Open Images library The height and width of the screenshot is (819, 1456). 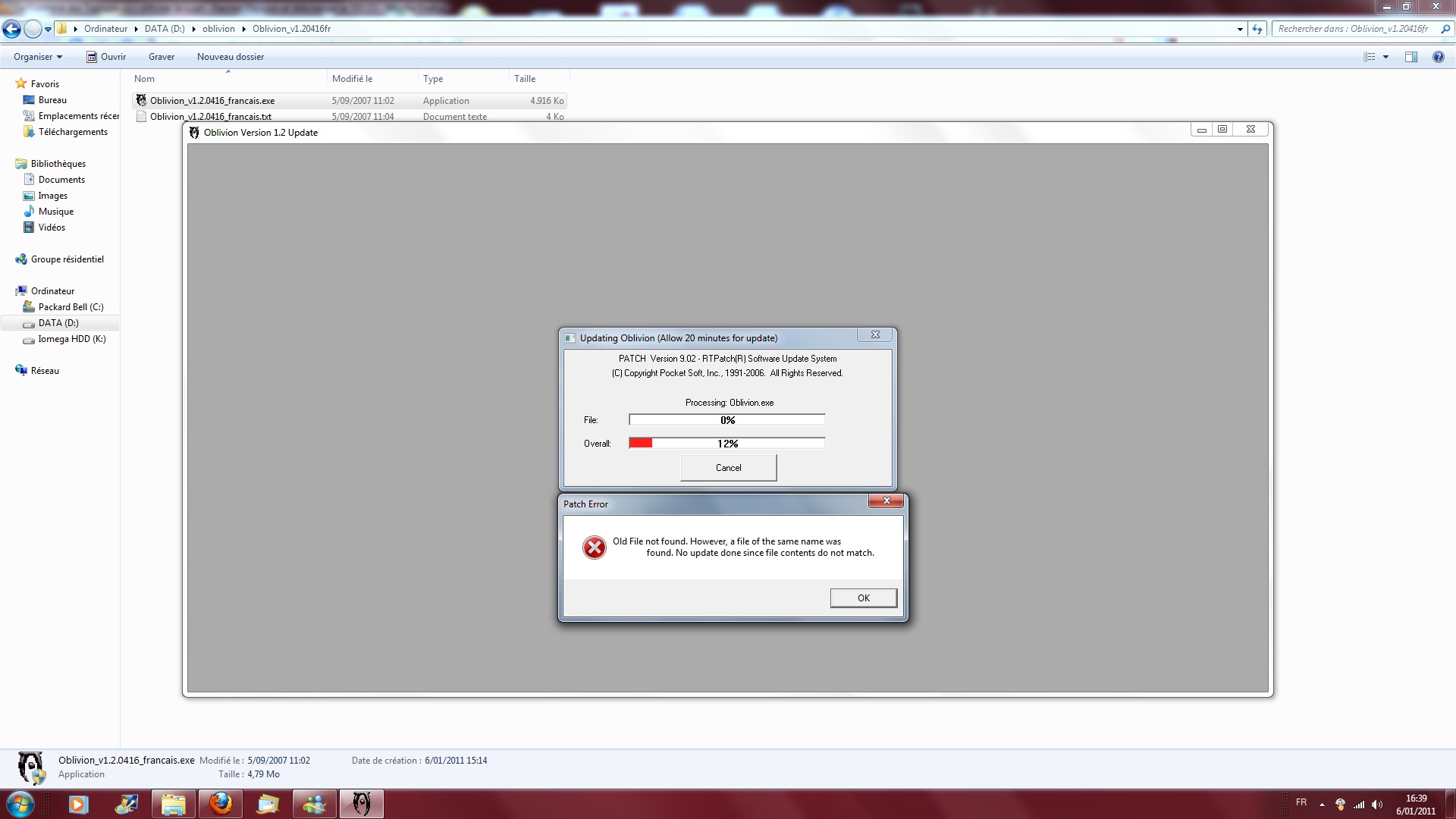53,196
